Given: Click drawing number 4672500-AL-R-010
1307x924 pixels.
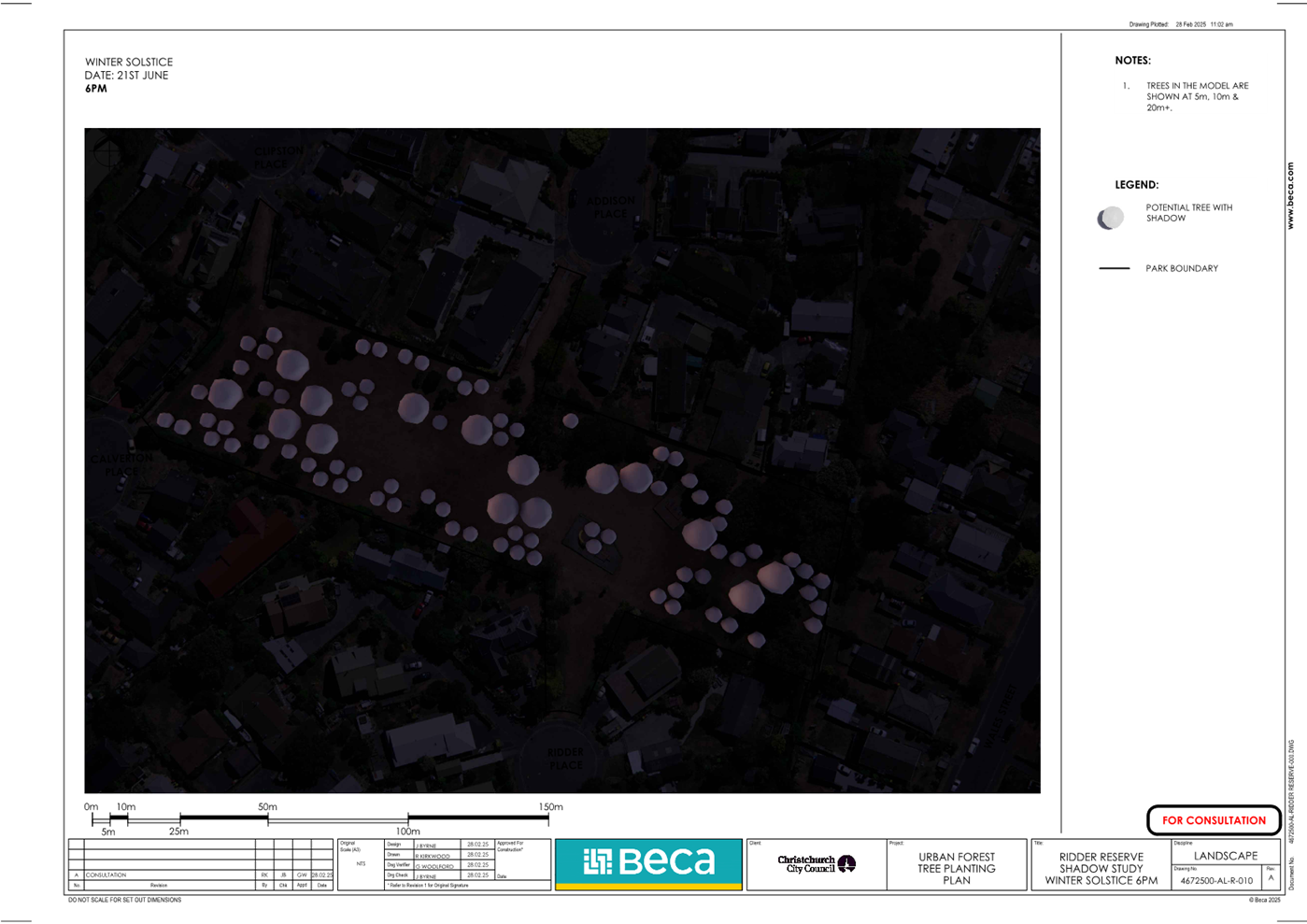Looking at the screenshot, I should tap(1215, 879).
